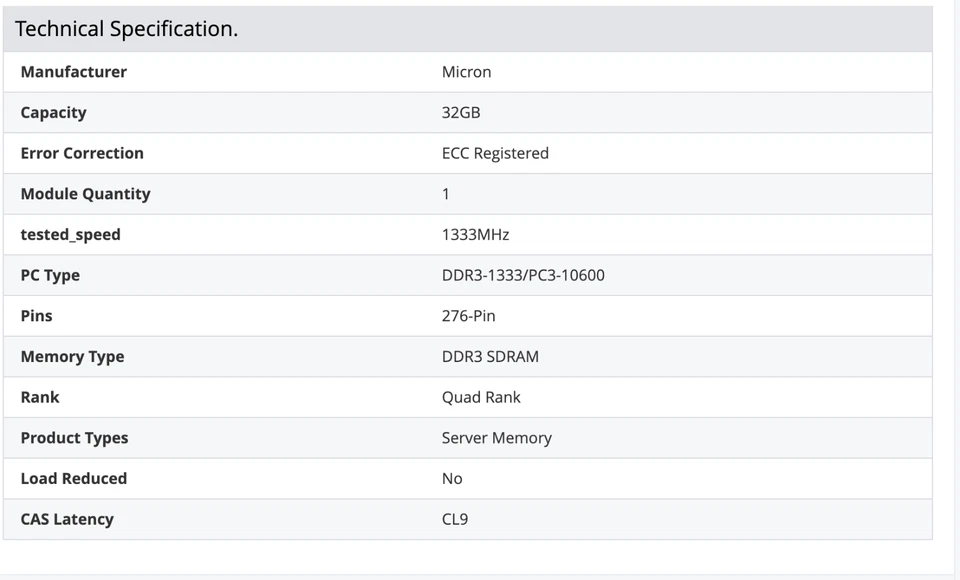Select the Error Correction label
960x580 pixels.
click(x=82, y=153)
